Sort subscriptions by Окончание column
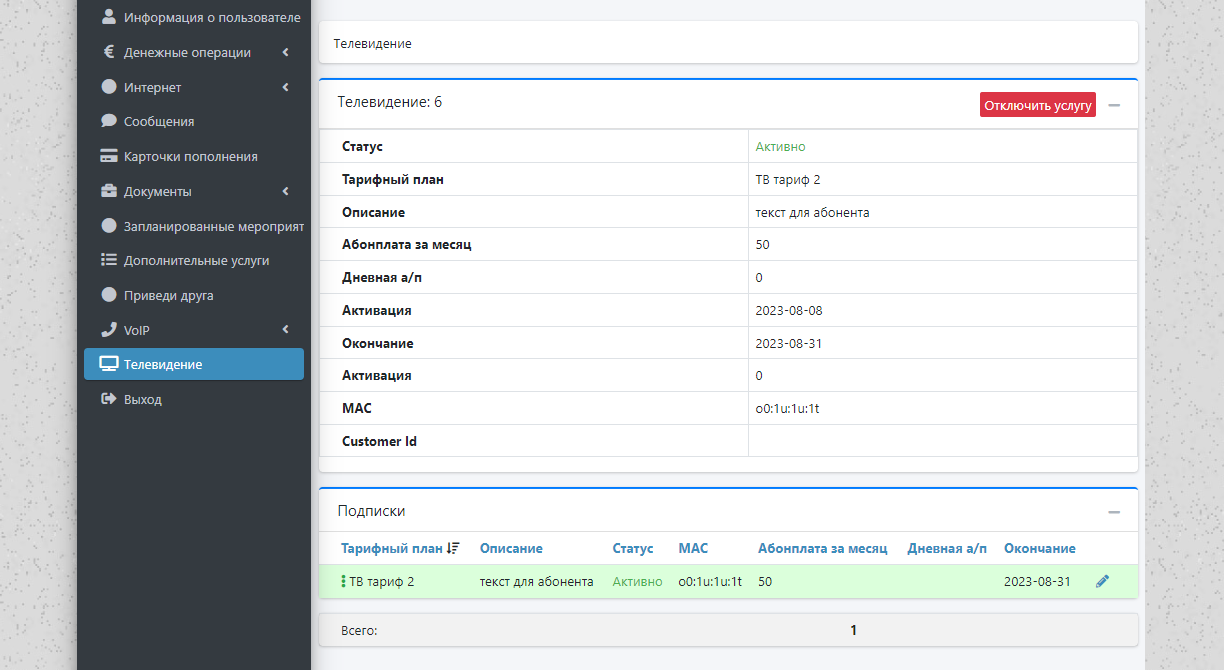Viewport: 1224px width, 670px height. click(x=1039, y=548)
